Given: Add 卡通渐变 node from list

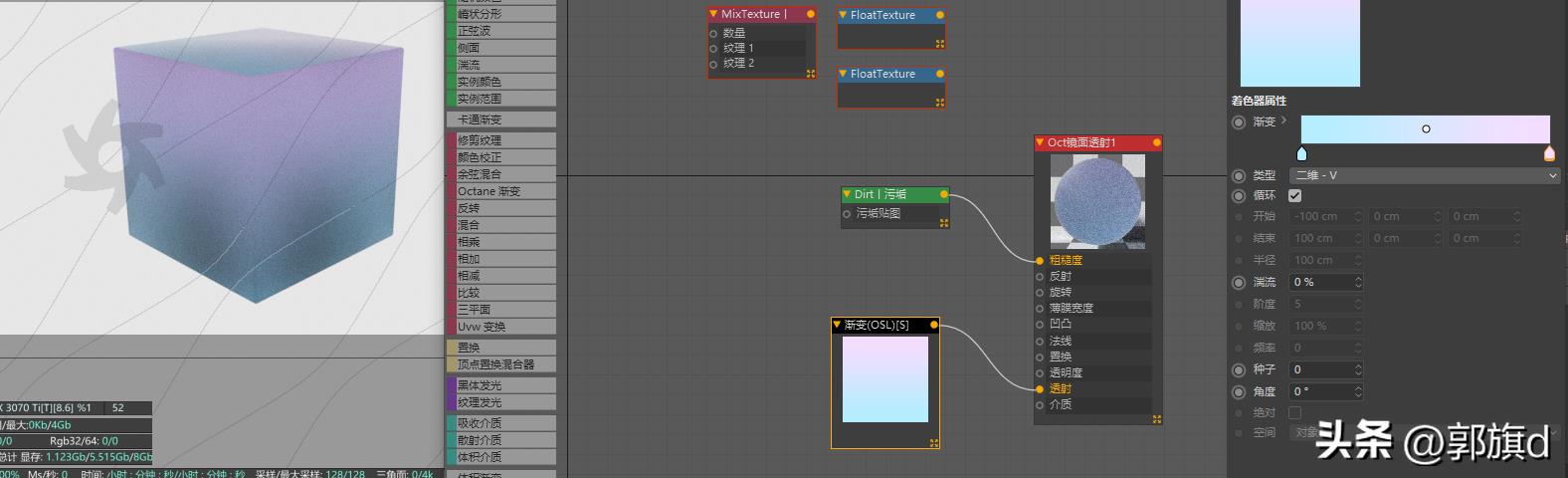Looking at the screenshot, I should pyautogui.click(x=502, y=119).
